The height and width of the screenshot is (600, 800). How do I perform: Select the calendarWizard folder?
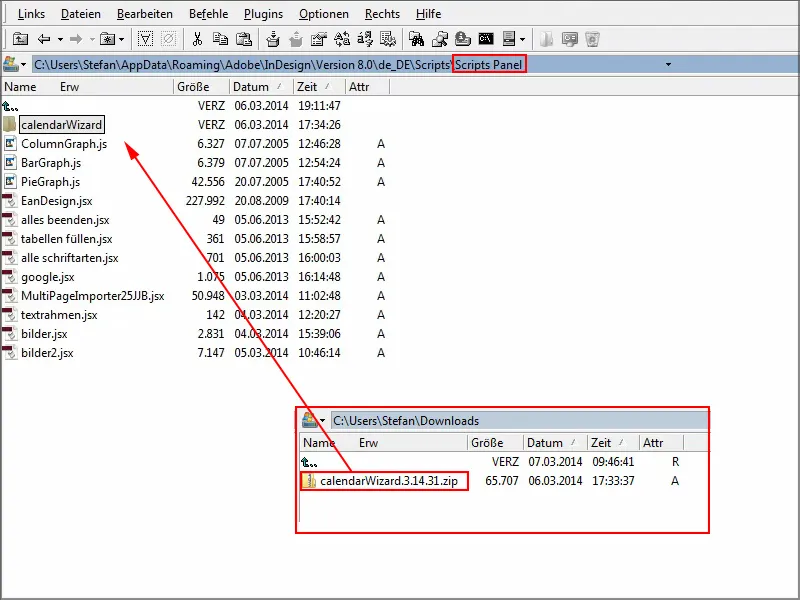click(61, 124)
